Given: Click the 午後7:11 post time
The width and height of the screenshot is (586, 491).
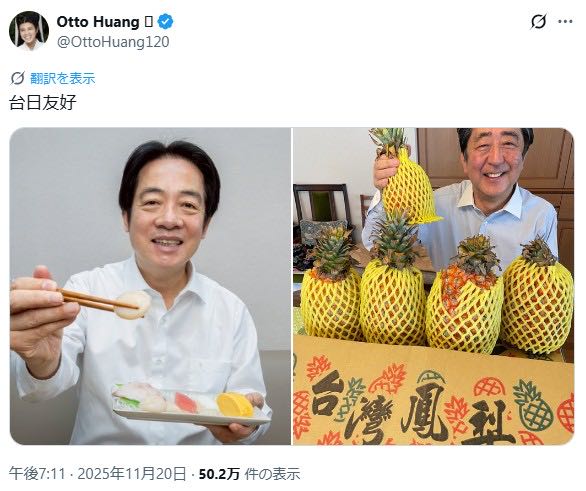Looking at the screenshot, I should click(x=37, y=474).
